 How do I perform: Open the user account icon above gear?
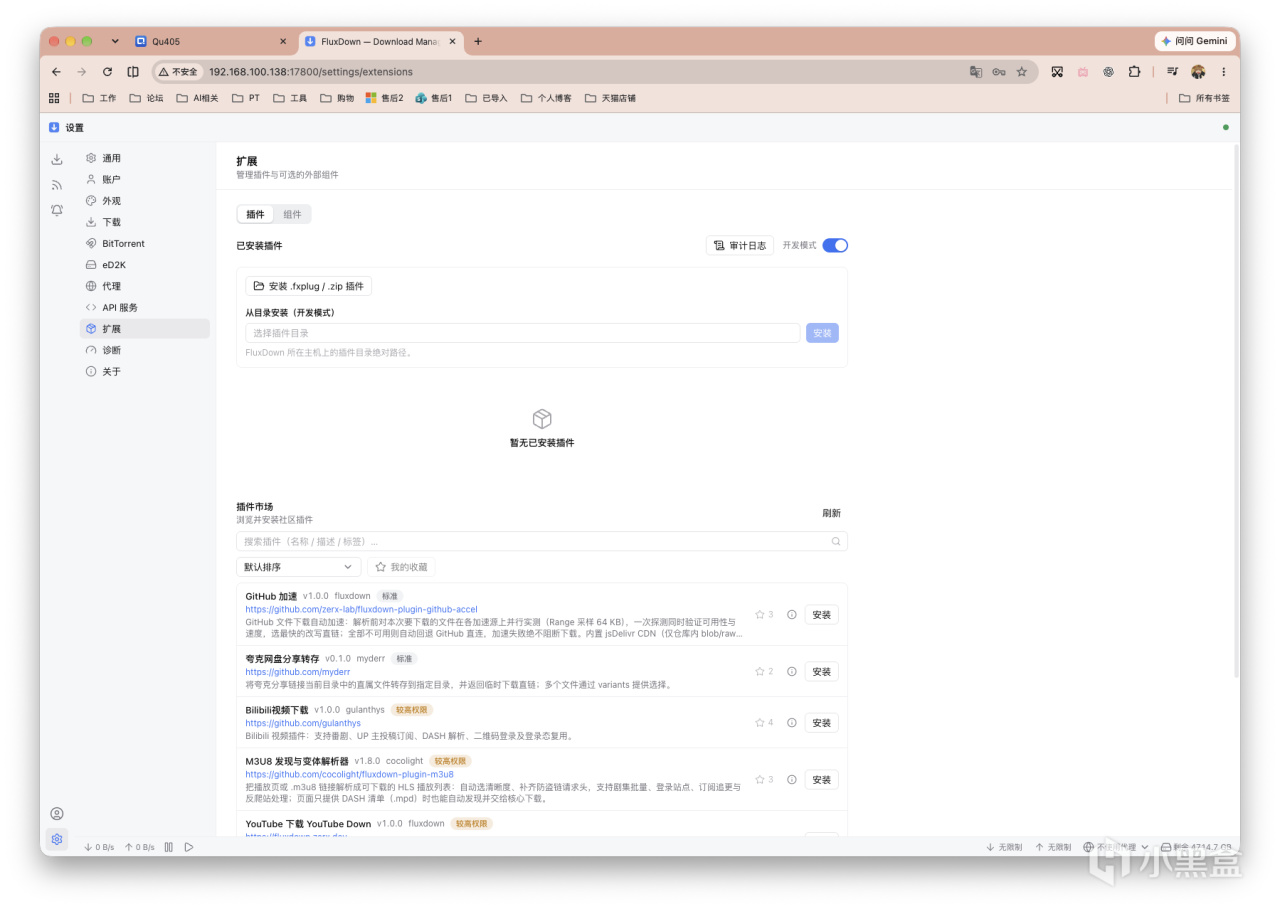[x=57, y=814]
